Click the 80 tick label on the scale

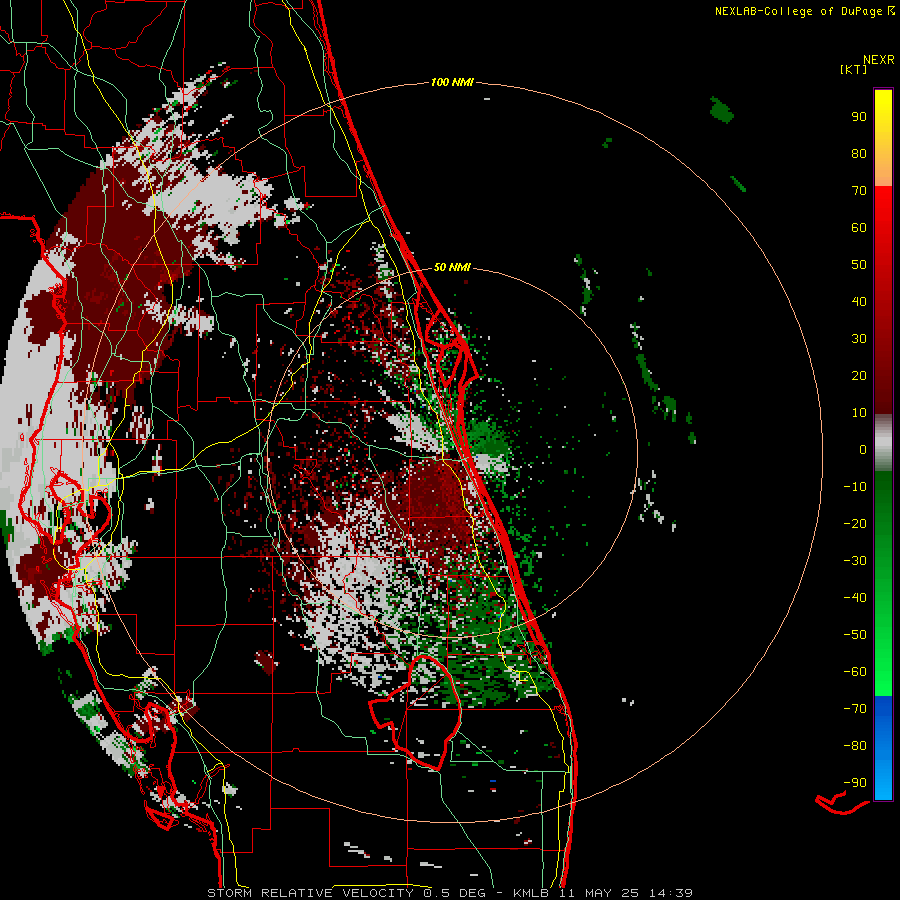click(x=859, y=153)
